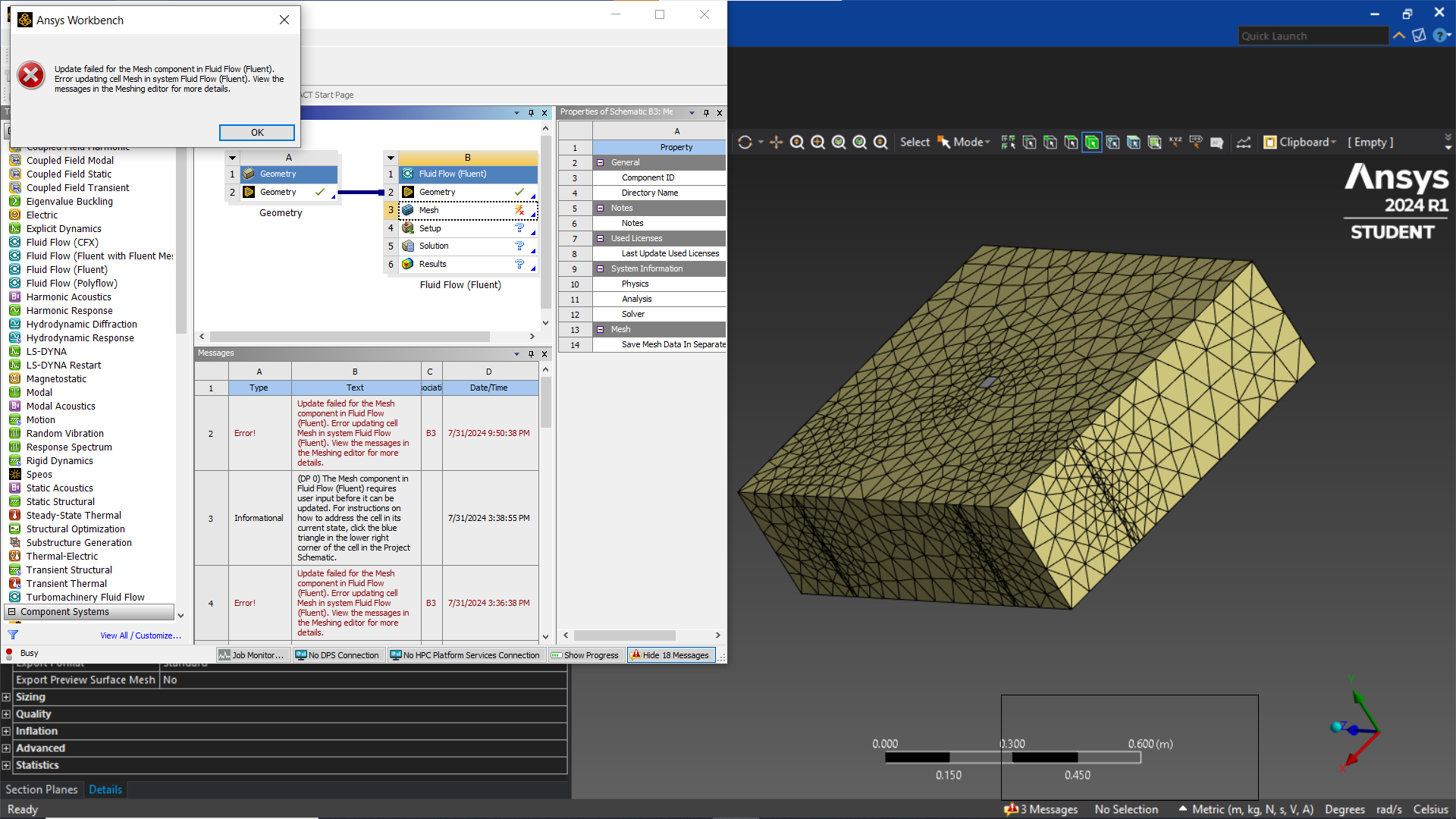Switch to the Section Planes tab
This screenshot has width=1456, height=819.
(42, 789)
